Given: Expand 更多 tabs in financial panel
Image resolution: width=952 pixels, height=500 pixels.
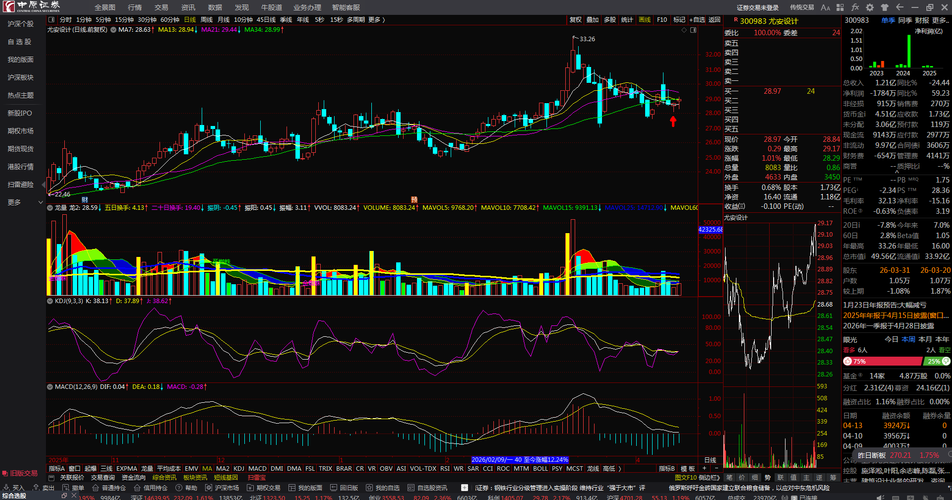Looking at the screenshot, I should point(941,20).
